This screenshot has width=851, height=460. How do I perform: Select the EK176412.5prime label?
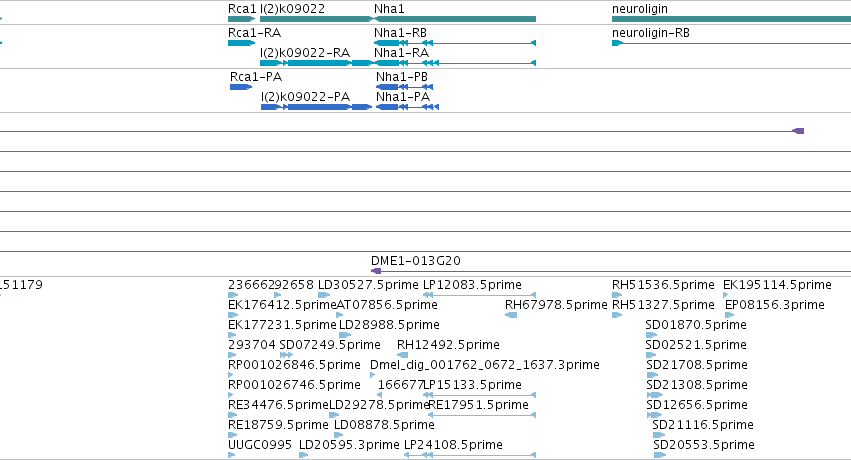pyautogui.click(x=282, y=305)
